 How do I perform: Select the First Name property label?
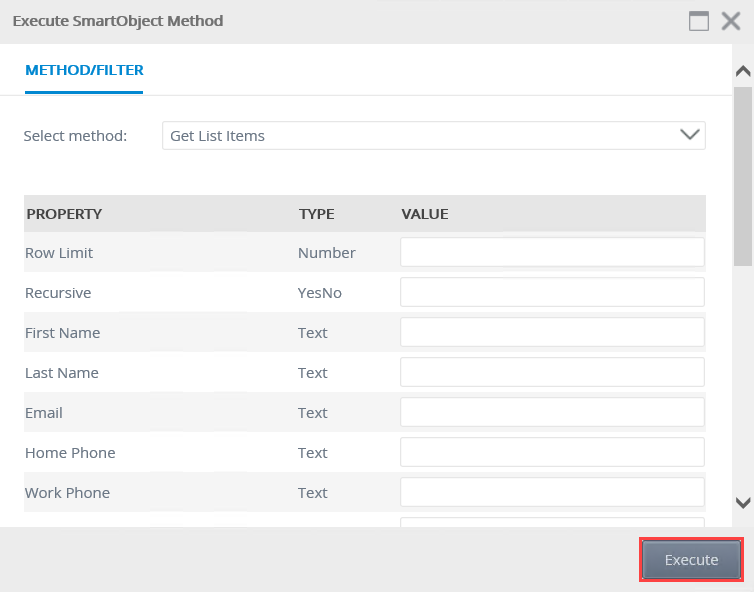[x=63, y=333]
